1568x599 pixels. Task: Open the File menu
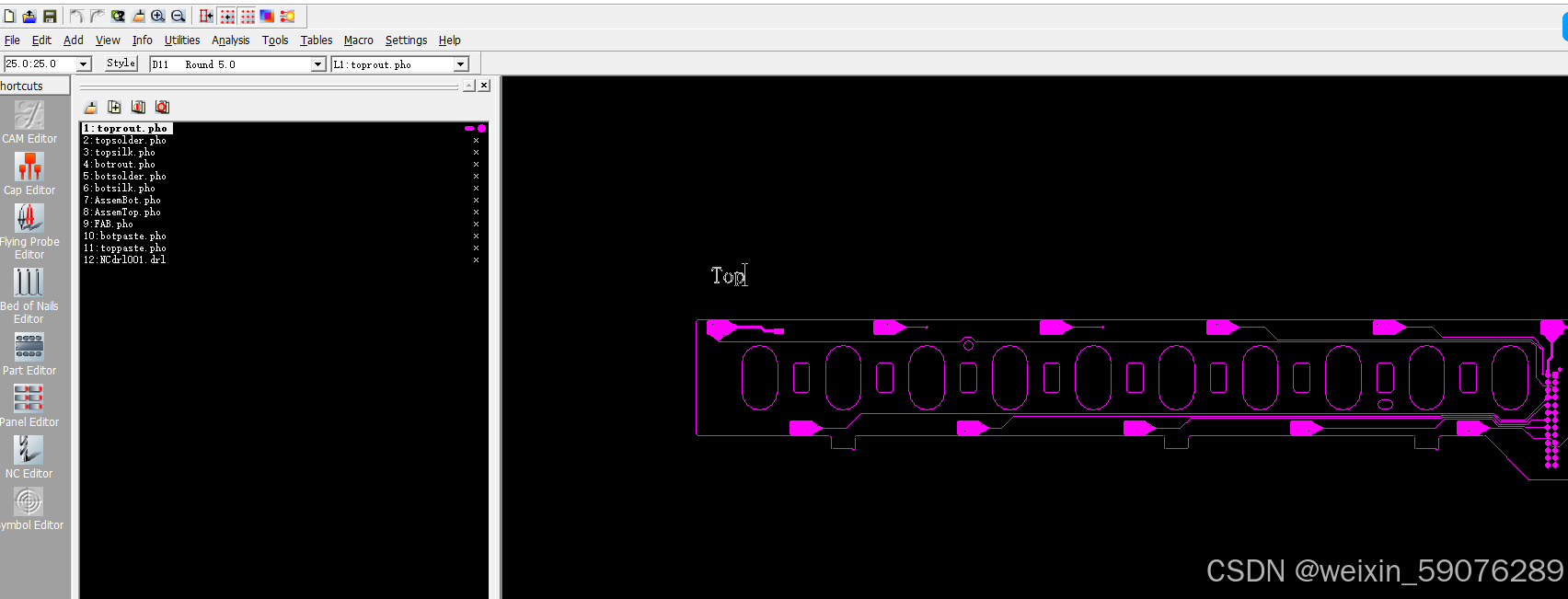tap(12, 40)
